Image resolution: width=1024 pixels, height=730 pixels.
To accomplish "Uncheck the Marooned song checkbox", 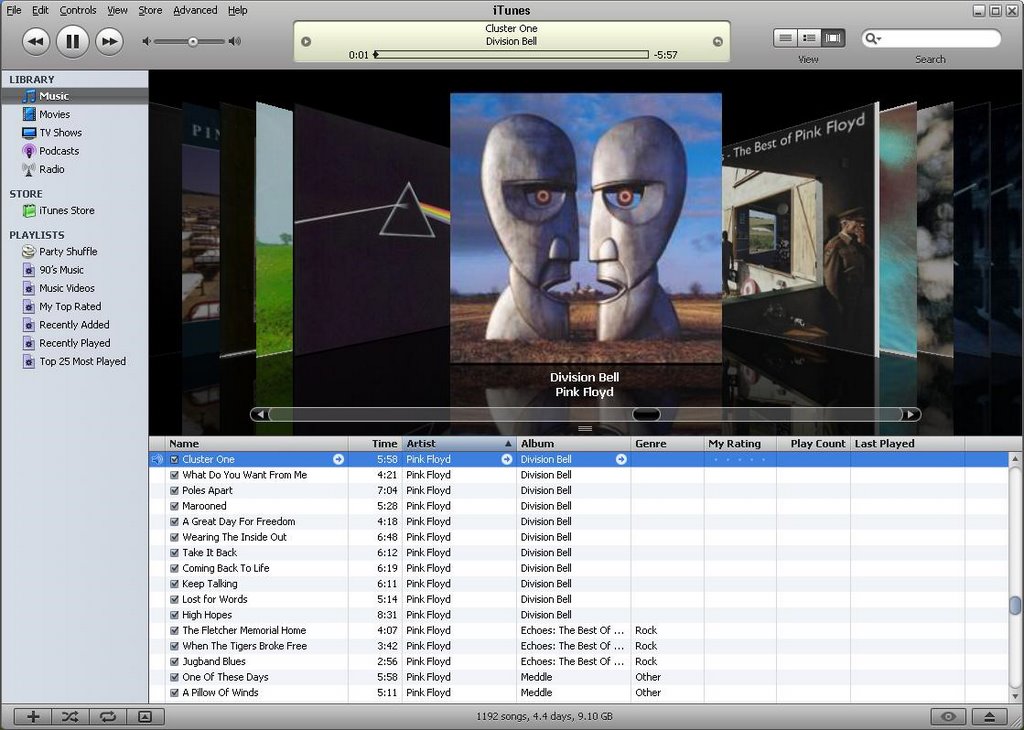I will 174,506.
